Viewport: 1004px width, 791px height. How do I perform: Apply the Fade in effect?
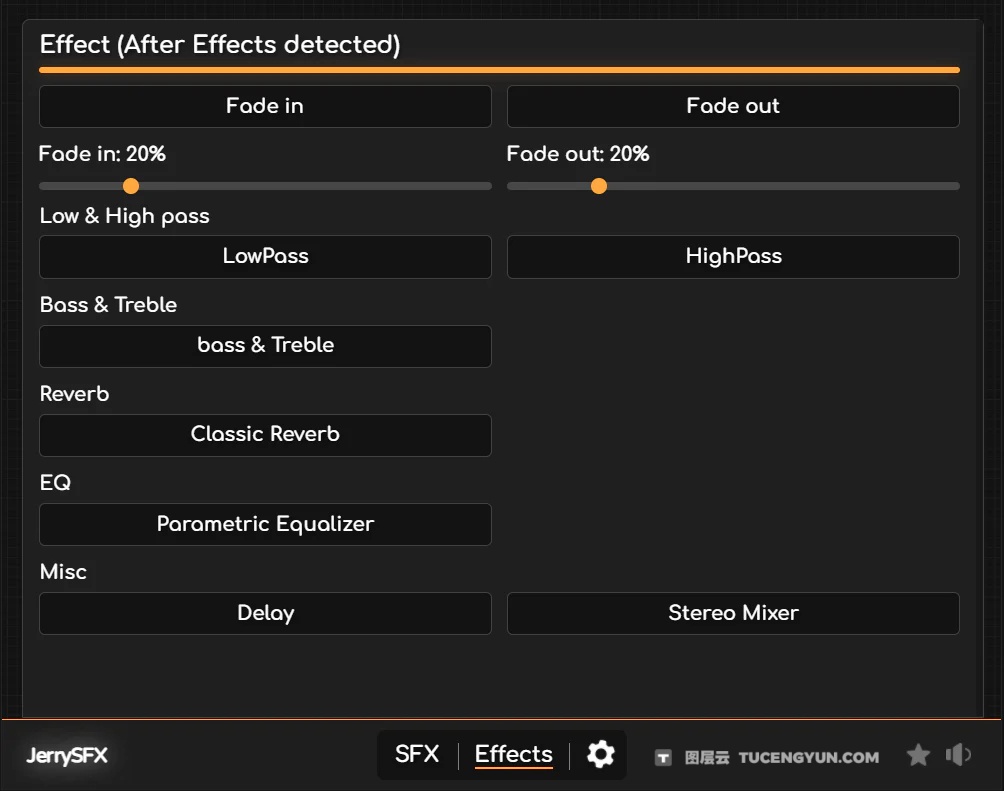pos(265,106)
